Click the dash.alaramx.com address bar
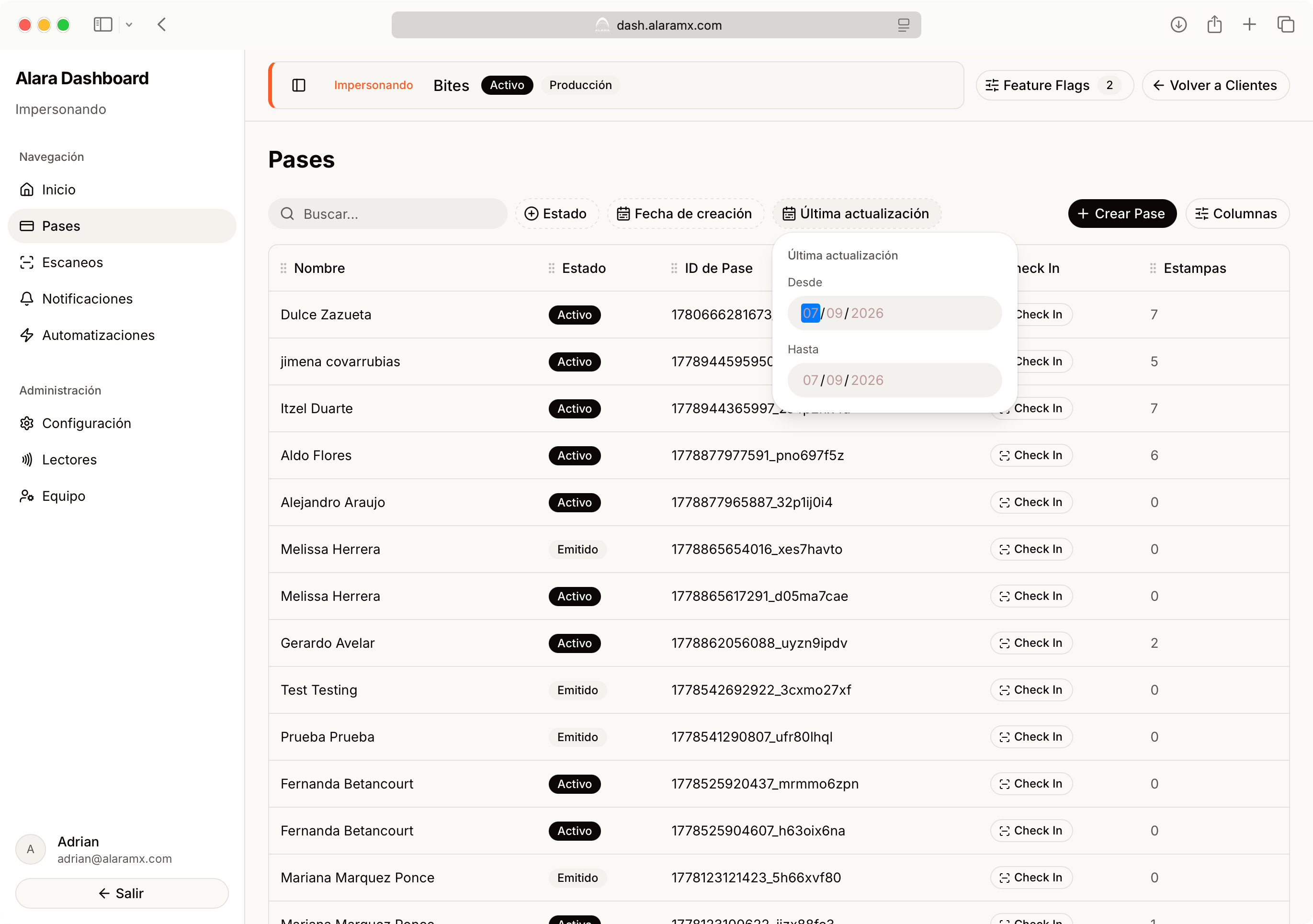The height and width of the screenshot is (924, 1313). (656, 25)
